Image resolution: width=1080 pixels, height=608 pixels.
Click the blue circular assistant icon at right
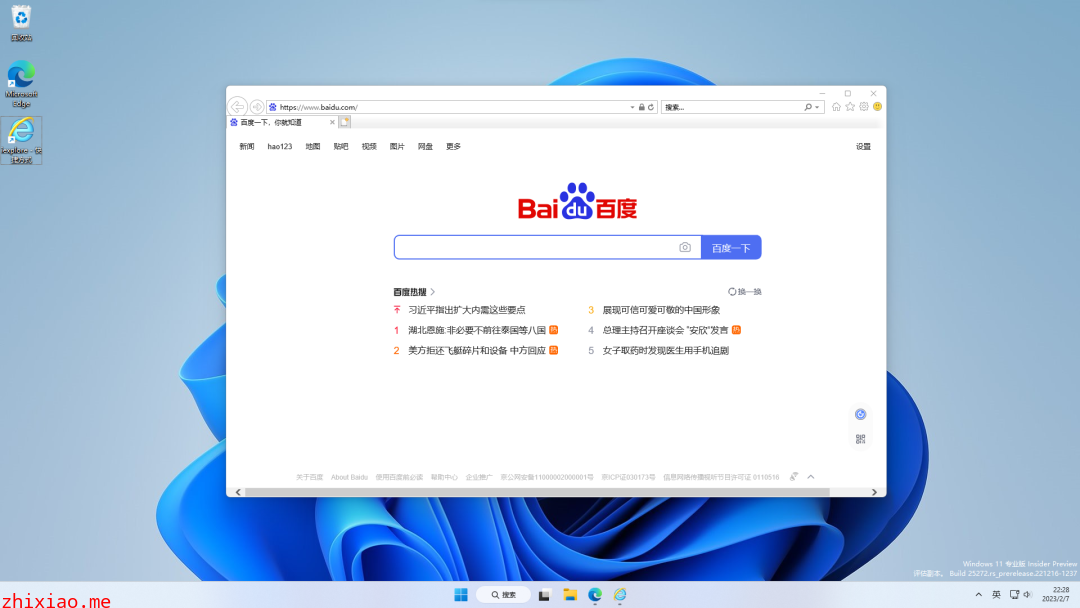[x=860, y=414]
